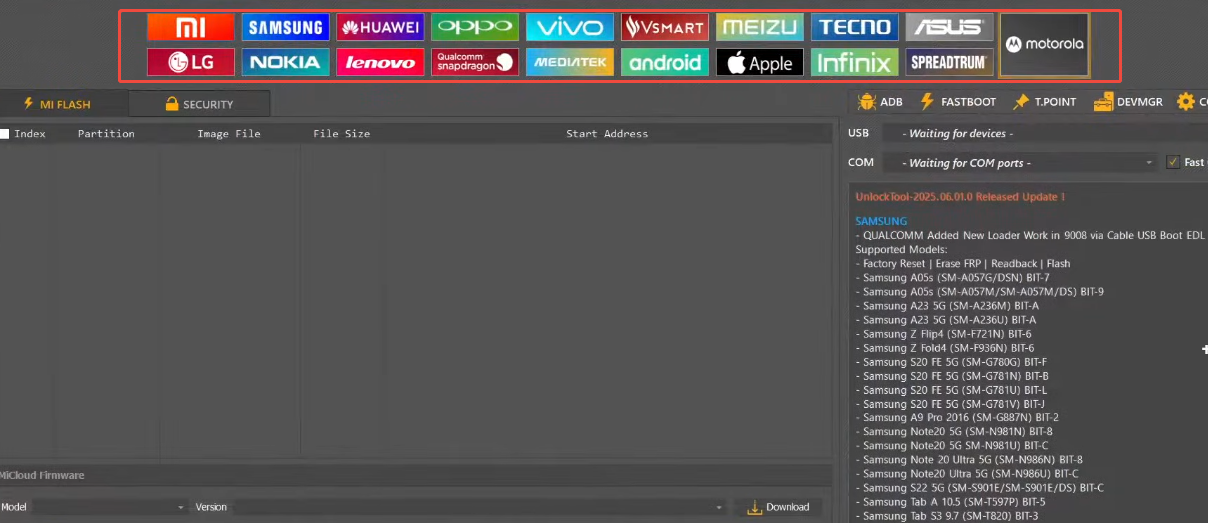Pick the MediaTek chipset tile
The width and height of the screenshot is (1208, 523).
point(570,62)
